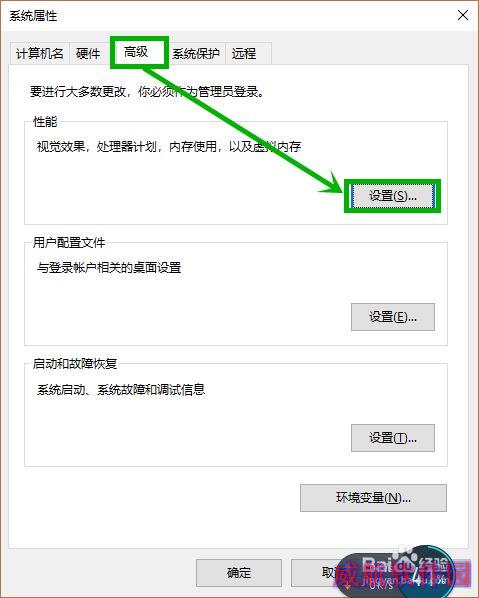Click the Baidu 经验 paw logo watermark
The width and height of the screenshot is (479, 598).
[x=405, y=553]
